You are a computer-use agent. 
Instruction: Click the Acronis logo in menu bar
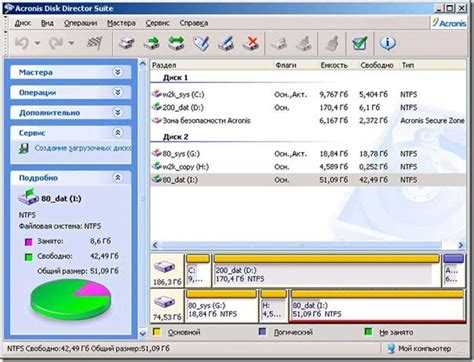click(449, 23)
